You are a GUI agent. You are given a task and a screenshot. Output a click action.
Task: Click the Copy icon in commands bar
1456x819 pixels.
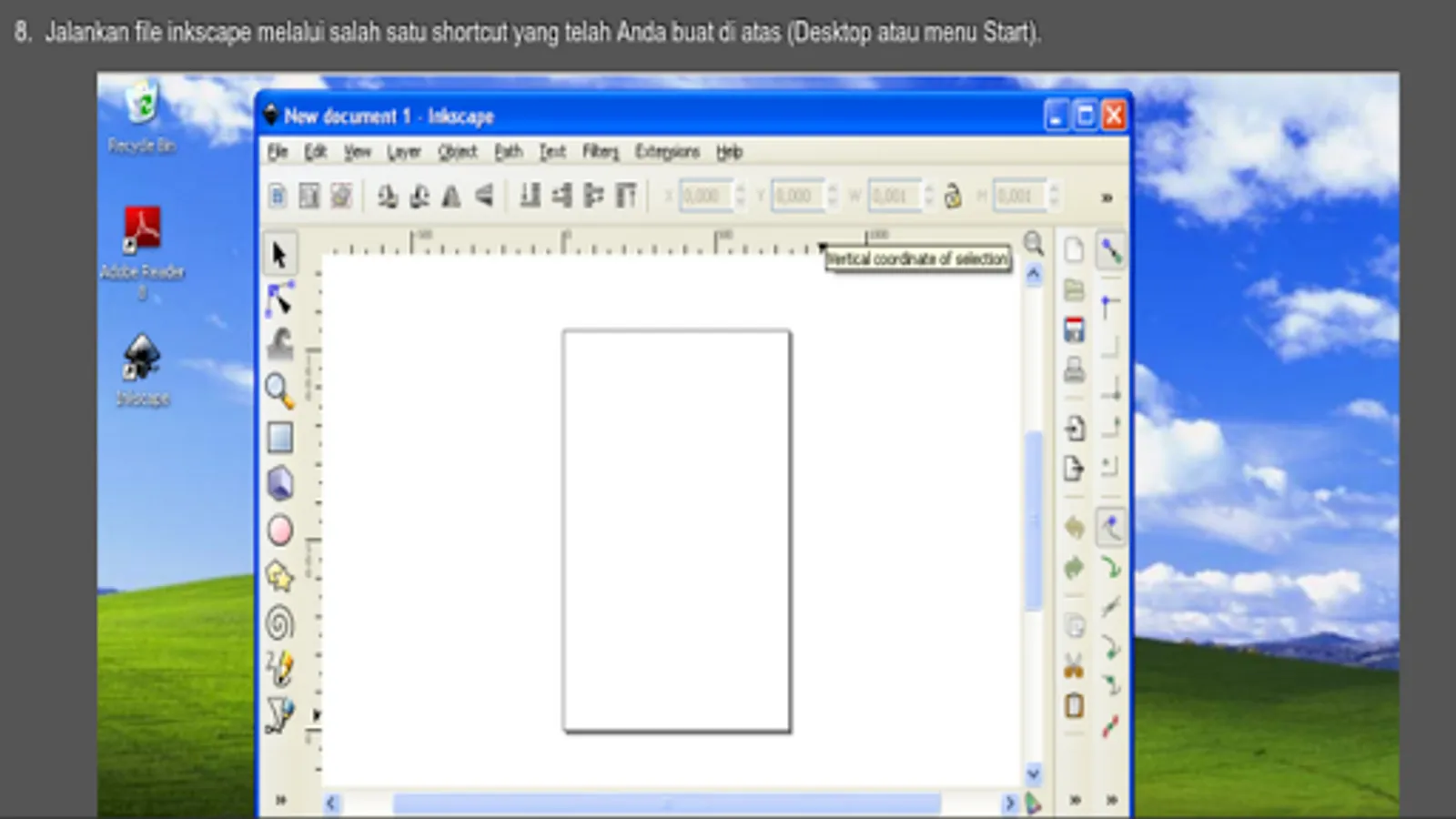click(1074, 626)
